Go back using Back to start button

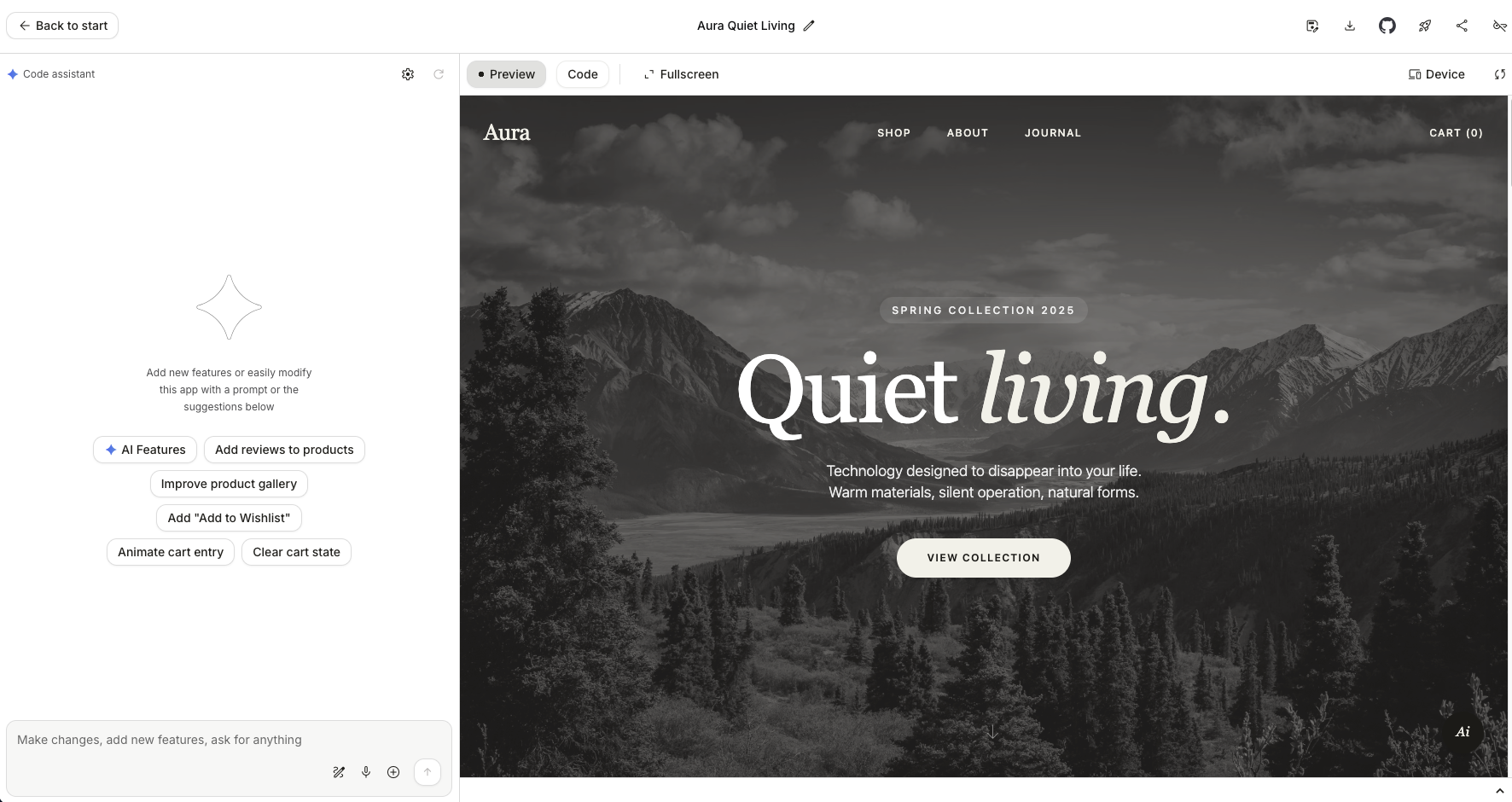62,26
